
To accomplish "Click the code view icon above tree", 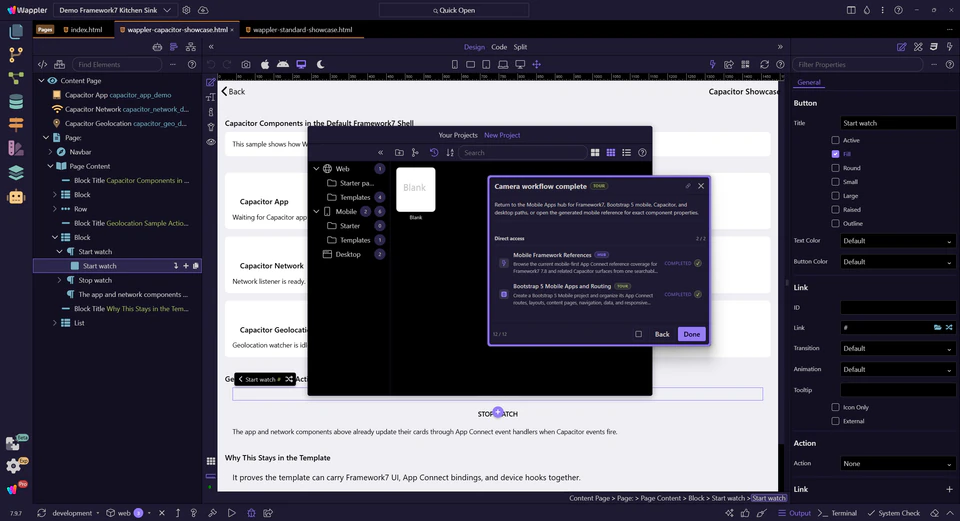I will coord(42,64).
